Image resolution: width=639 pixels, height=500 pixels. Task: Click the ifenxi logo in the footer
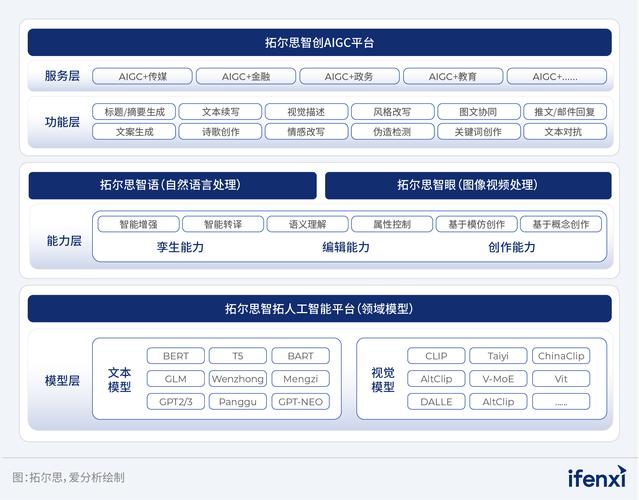597,476
